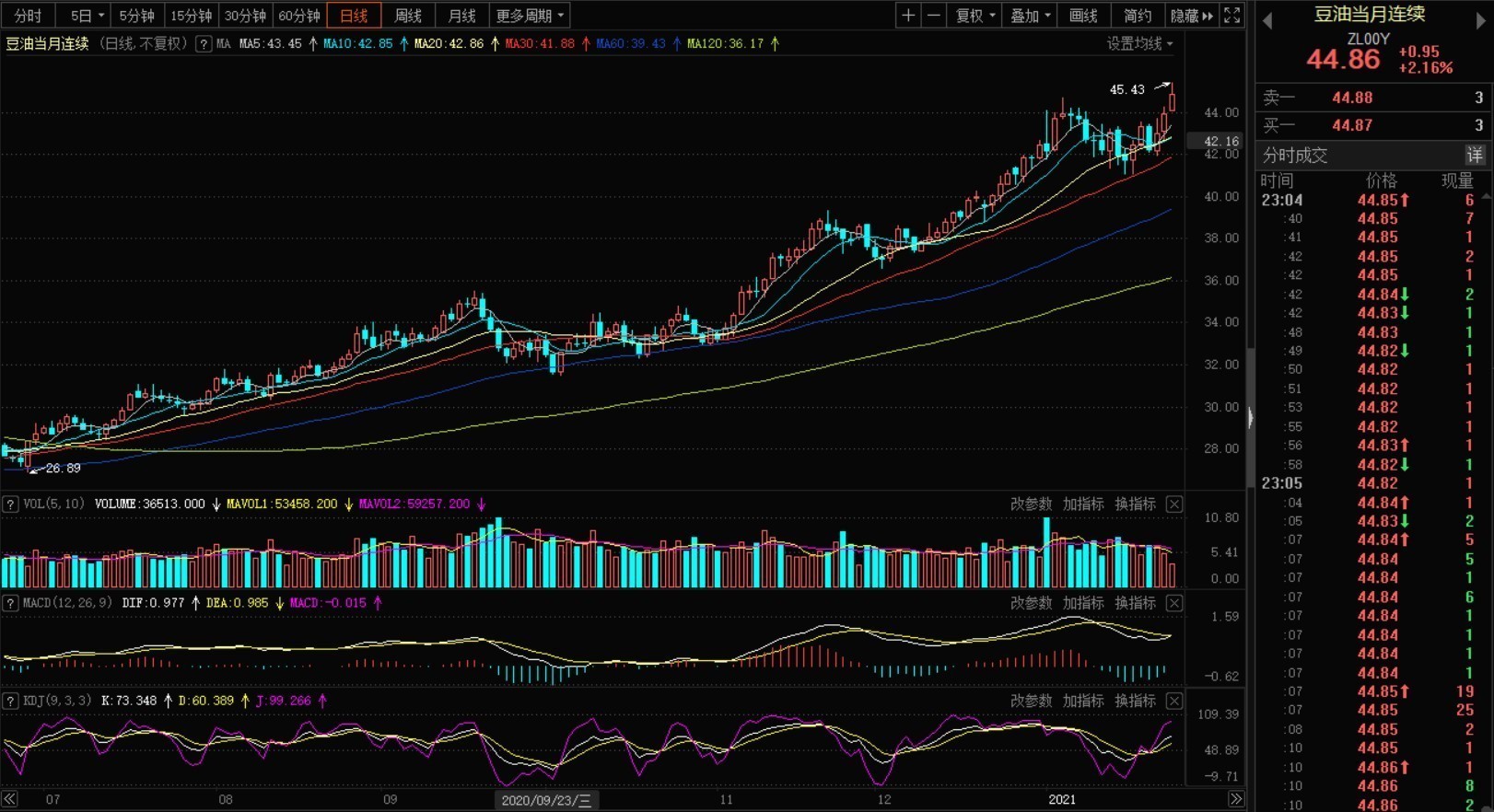The image size is (1494, 812).
Task: Close the KDJ indicator panel
Action: coord(1174,701)
